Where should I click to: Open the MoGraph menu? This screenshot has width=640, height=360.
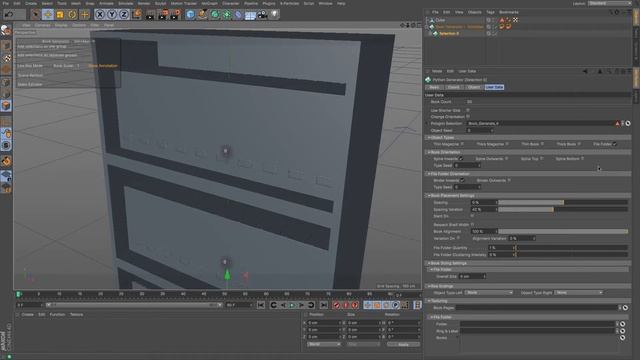[209, 3]
